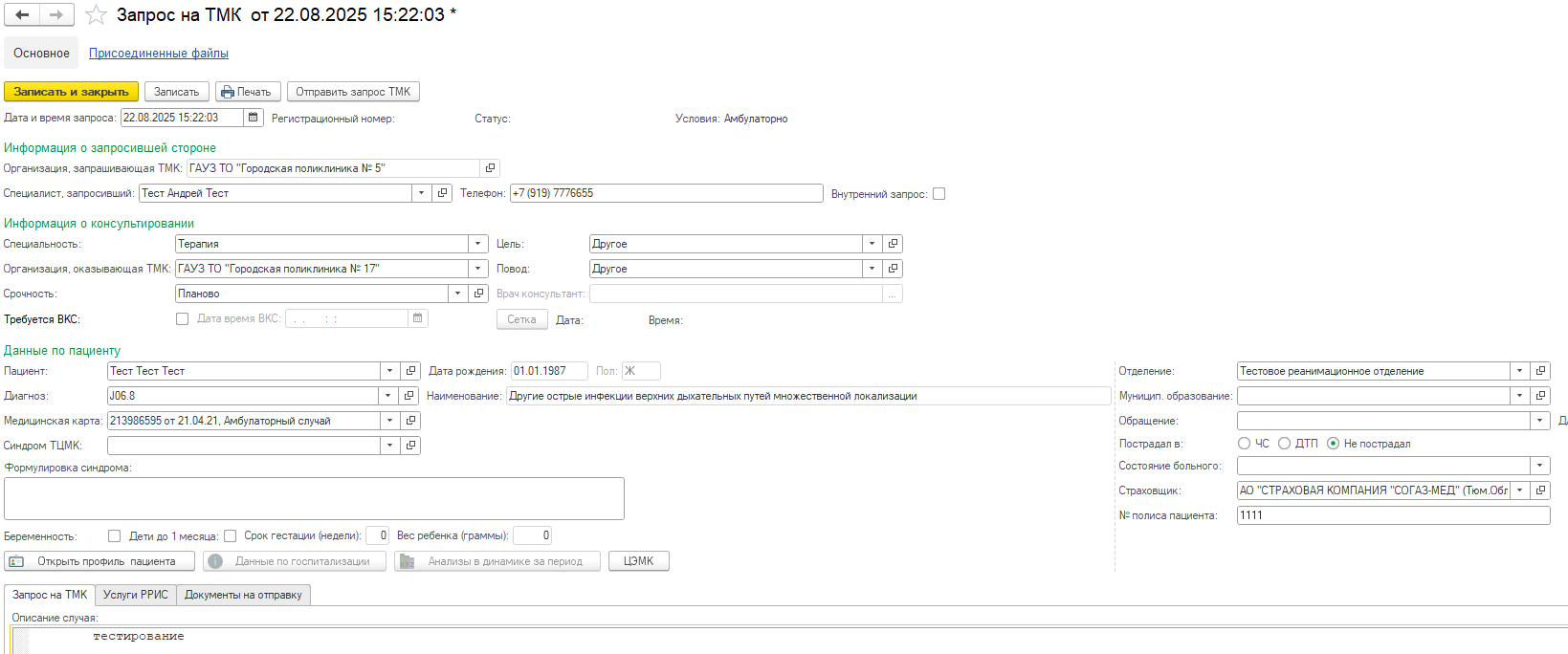1568x654 pixels.
Task: Tick the Требуется ВКС checkbox
Action: pyautogui.click(x=182, y=319)
